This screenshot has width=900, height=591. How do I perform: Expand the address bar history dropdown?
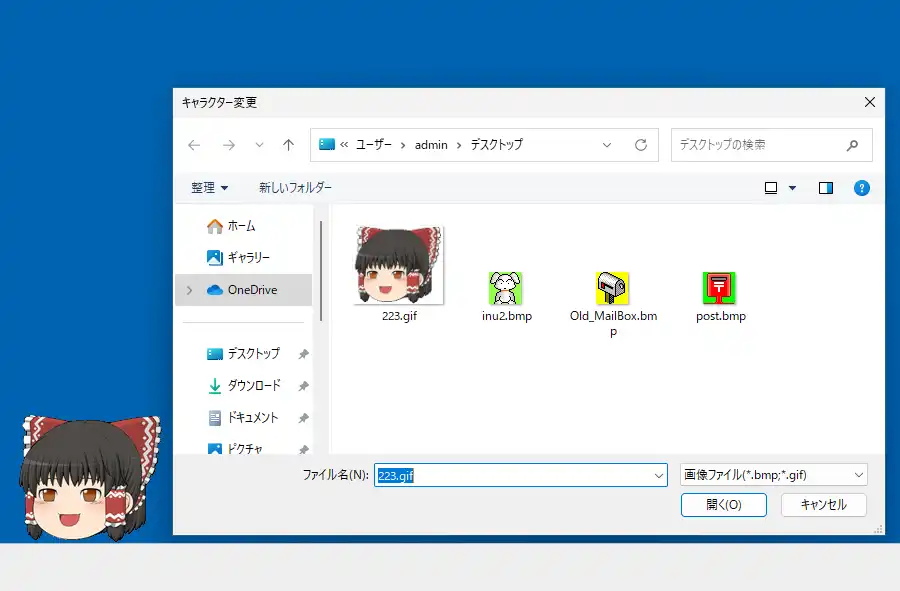point(607,145)
